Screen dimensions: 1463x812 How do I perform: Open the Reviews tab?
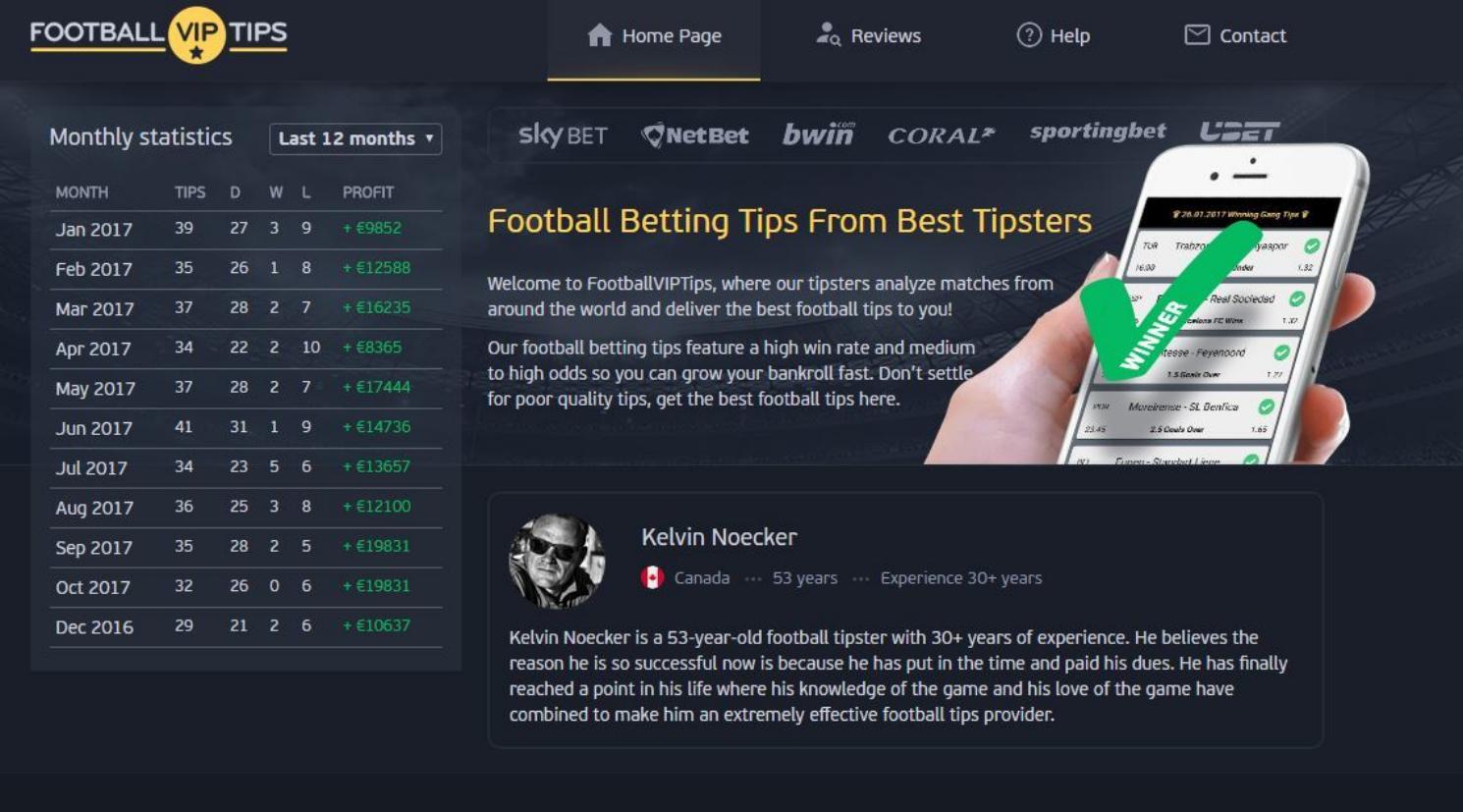(x=868, y=36)
